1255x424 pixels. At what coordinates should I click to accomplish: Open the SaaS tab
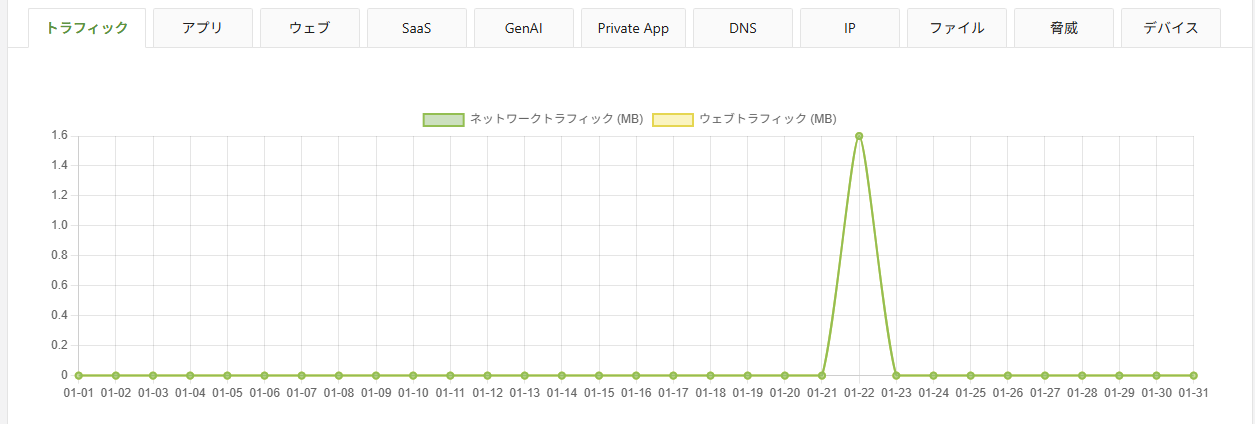(417, 28)
